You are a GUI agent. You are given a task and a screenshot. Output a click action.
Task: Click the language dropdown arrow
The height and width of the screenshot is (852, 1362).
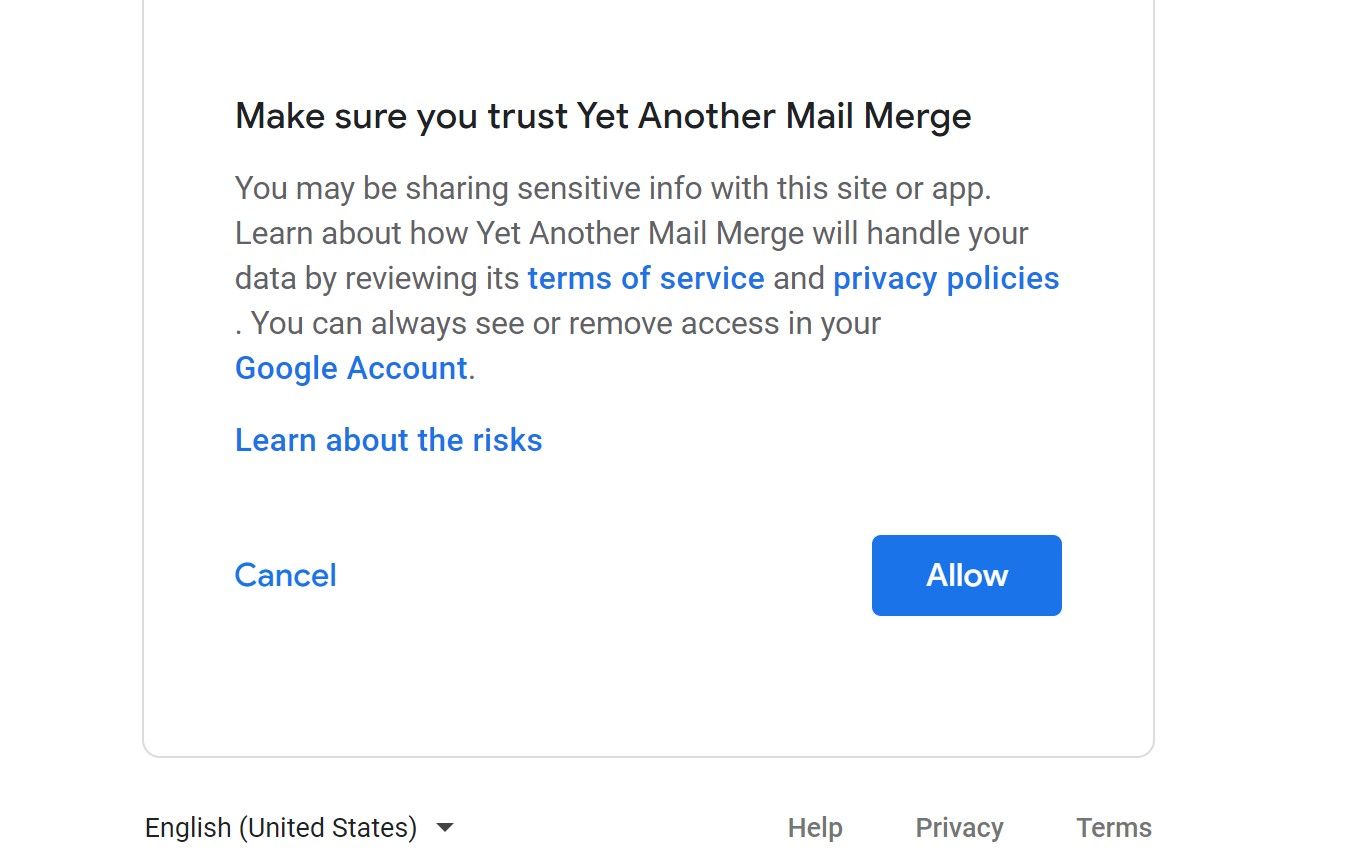click(x=443, y=827)
